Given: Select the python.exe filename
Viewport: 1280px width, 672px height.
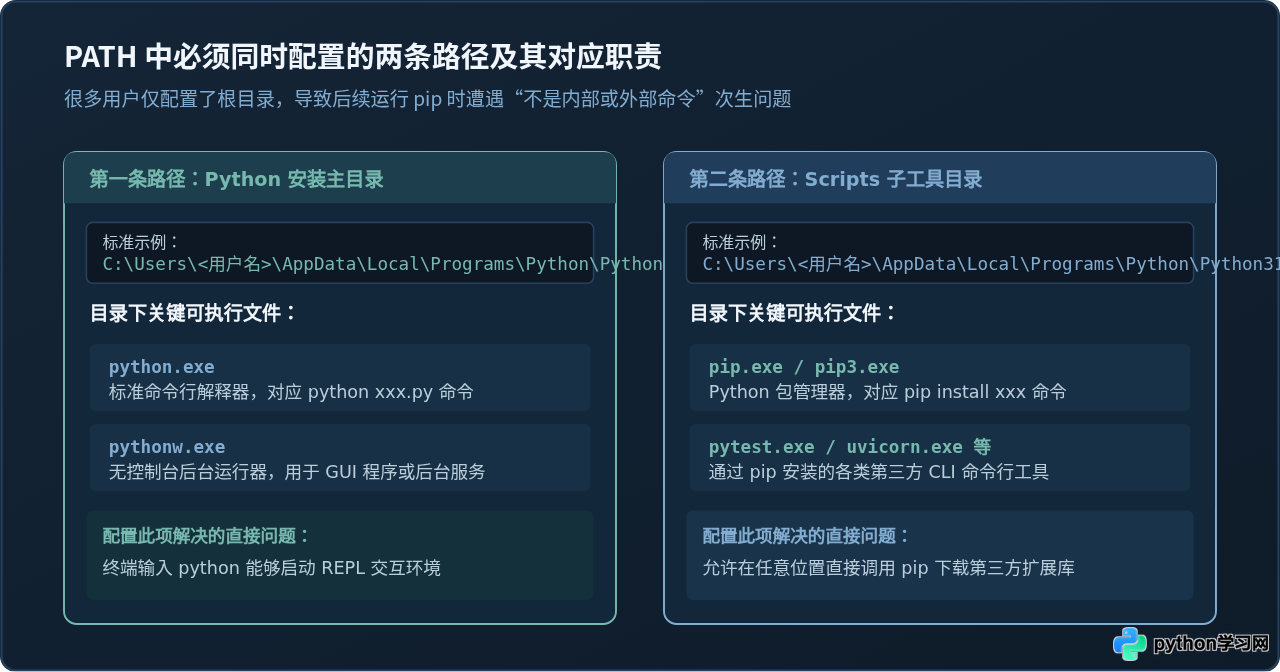Looking at the screenshot, I should (x=162, y=367).
